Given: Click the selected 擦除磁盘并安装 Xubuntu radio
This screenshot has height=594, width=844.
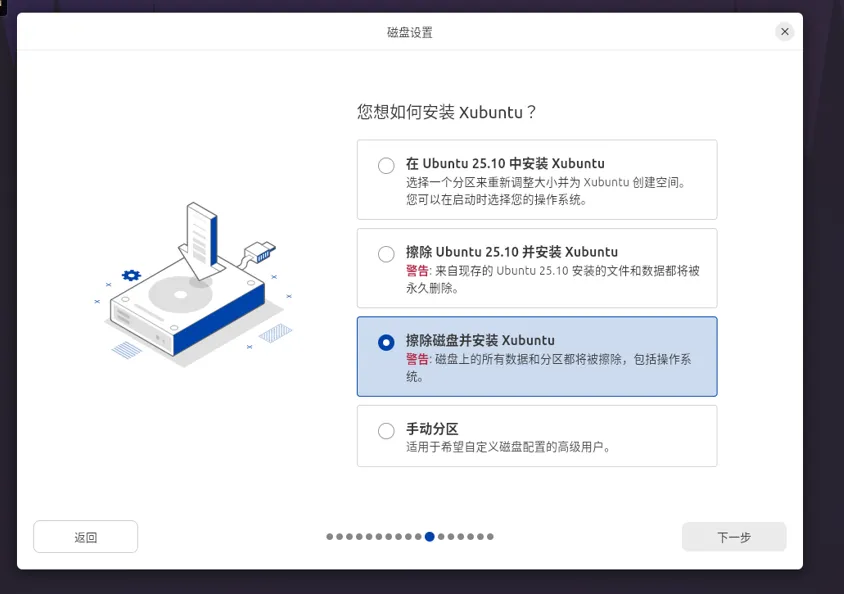Looking at the screenshot, I should pos(386,342).
